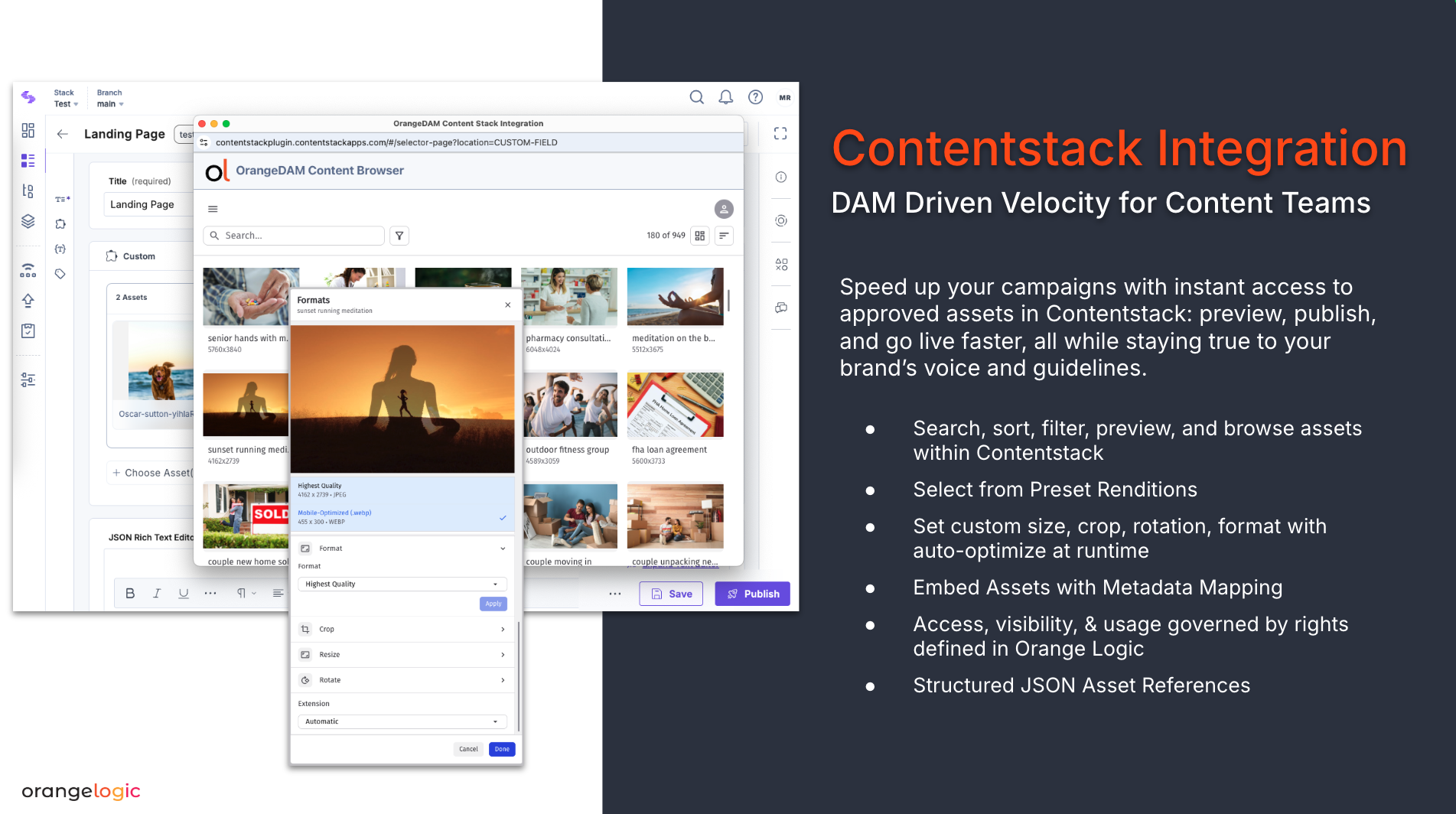Click Done in the Formats dialog
The image size is (1456, 814).
click(502, 750)
